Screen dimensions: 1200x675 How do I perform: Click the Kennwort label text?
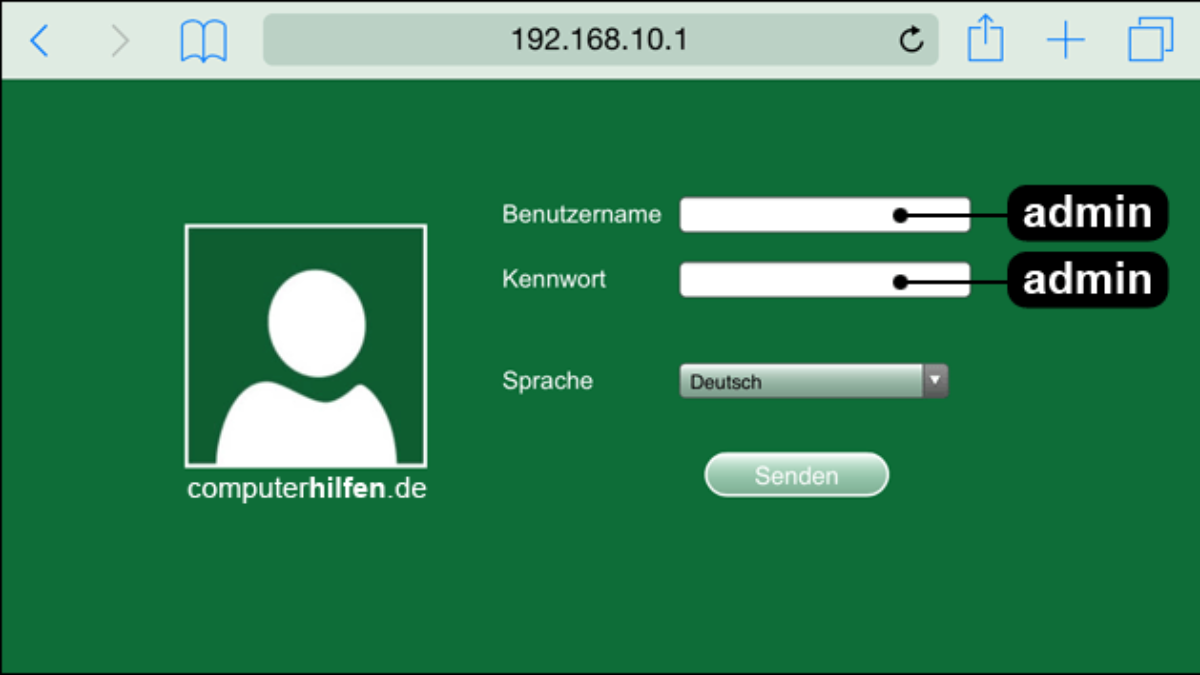[554, 279]
